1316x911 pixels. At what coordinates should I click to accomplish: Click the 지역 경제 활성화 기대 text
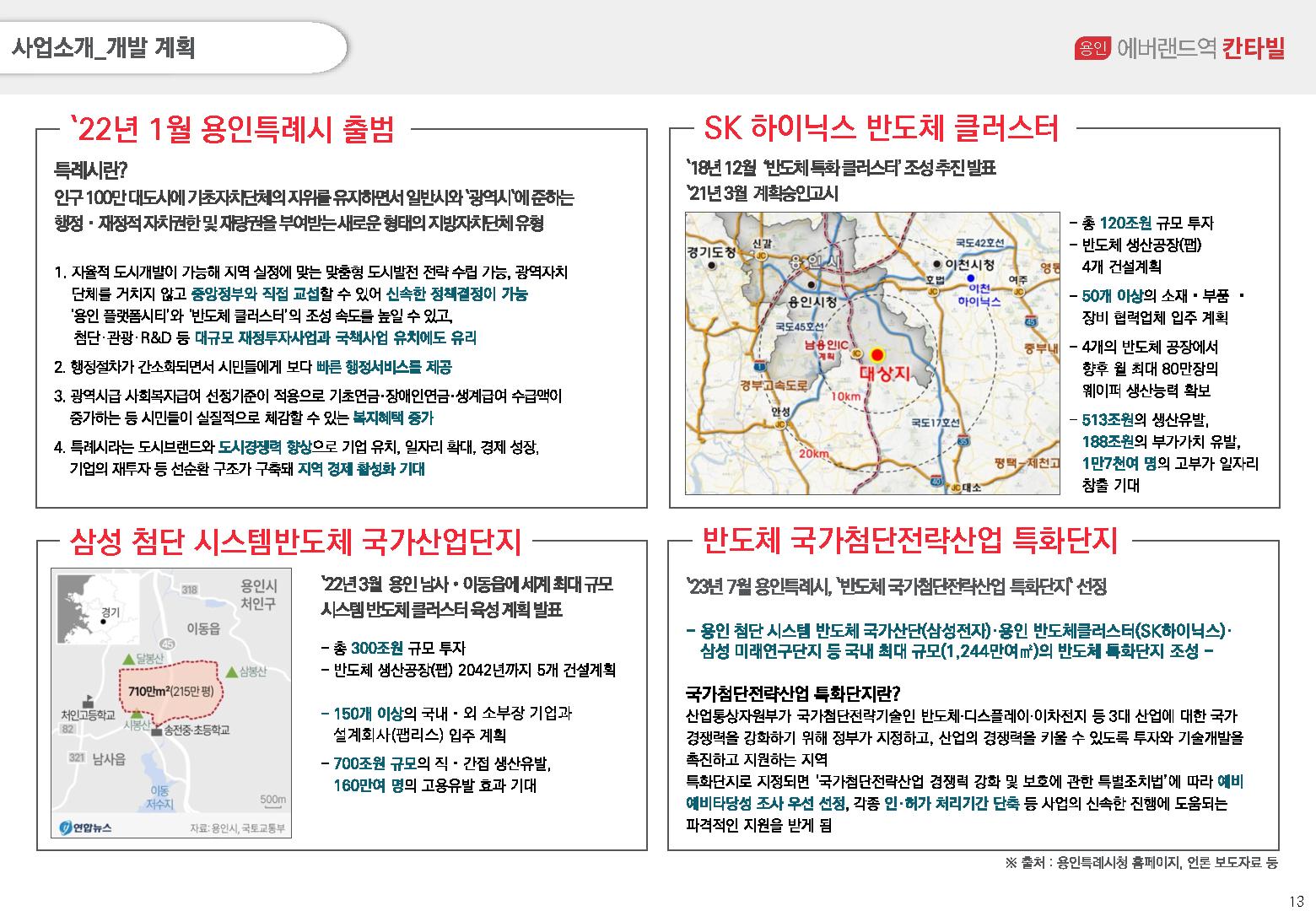(x=361, y=470)
